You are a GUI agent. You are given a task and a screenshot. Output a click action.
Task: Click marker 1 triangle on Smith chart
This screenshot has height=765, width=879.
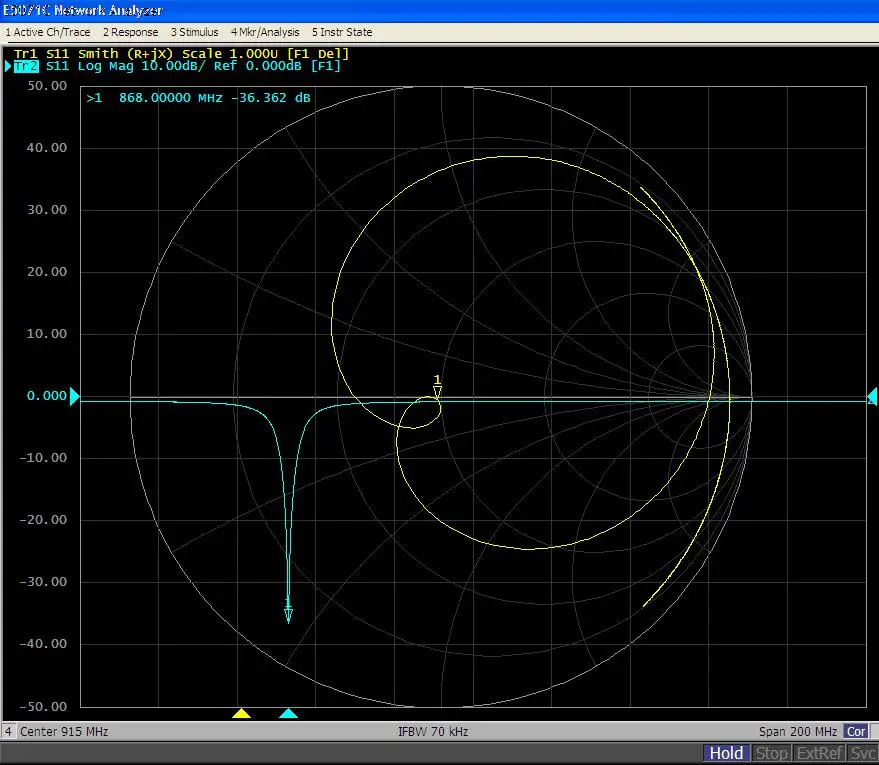click(x=437, y=390)
